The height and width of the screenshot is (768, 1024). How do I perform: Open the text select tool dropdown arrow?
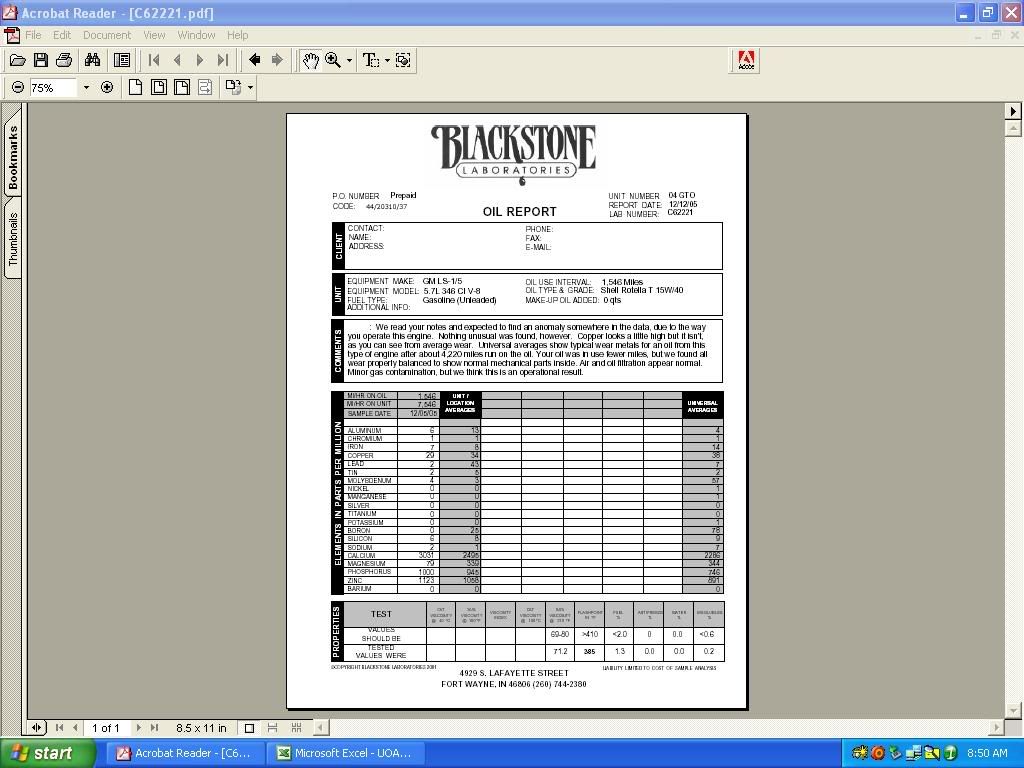pyautogui.click(x=387, y=61)
